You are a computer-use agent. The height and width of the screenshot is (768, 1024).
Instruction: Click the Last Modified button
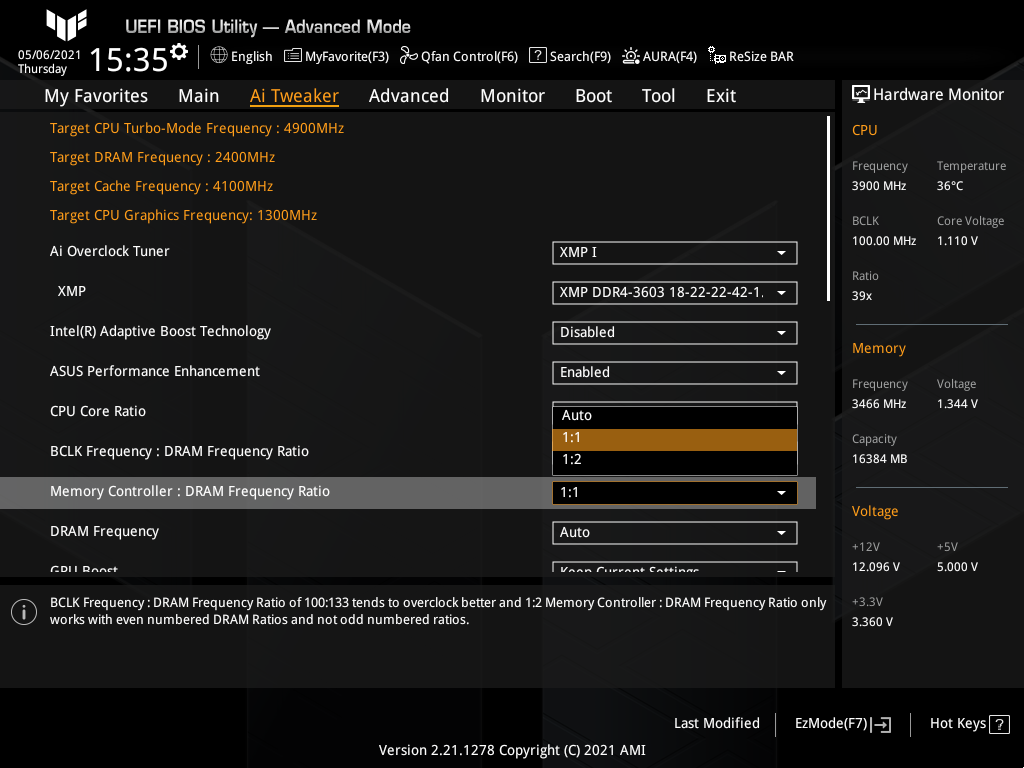click(x=716, y=724)
